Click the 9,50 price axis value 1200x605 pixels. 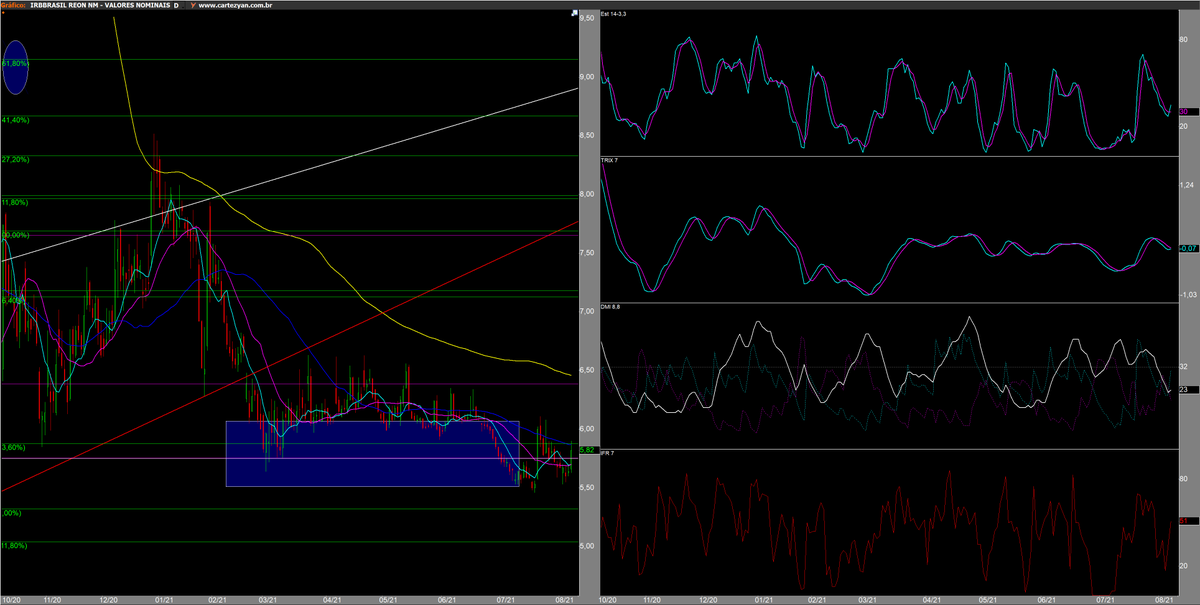pos(588,18)
